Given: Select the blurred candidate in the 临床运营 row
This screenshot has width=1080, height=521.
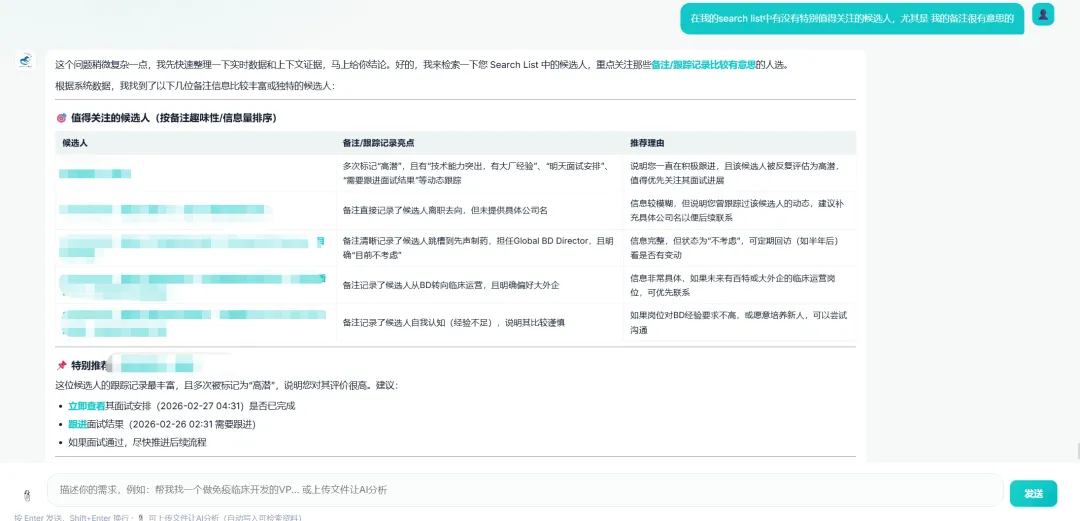Looking at the screenshot, I should coord(192,285).
